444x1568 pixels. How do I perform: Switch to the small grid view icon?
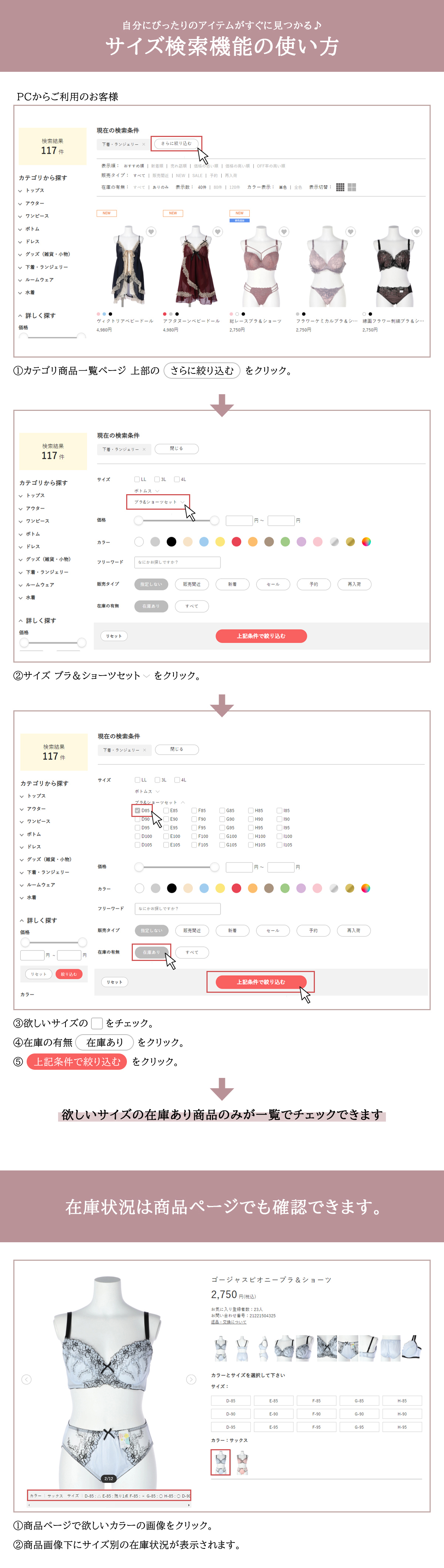tap(340, 187)
